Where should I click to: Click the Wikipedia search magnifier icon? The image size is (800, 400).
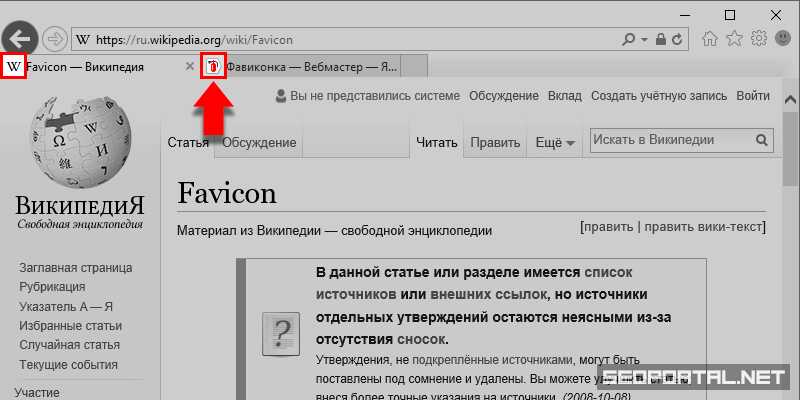[762, 142]
